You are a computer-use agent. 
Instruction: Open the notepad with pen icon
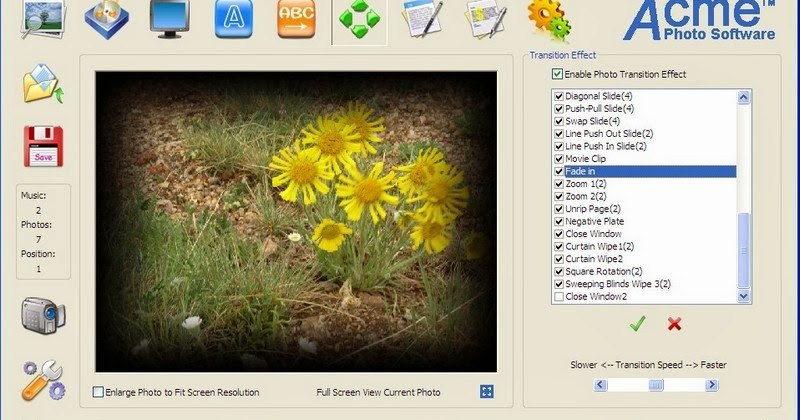pyautogui.click(x=422, y=19)
